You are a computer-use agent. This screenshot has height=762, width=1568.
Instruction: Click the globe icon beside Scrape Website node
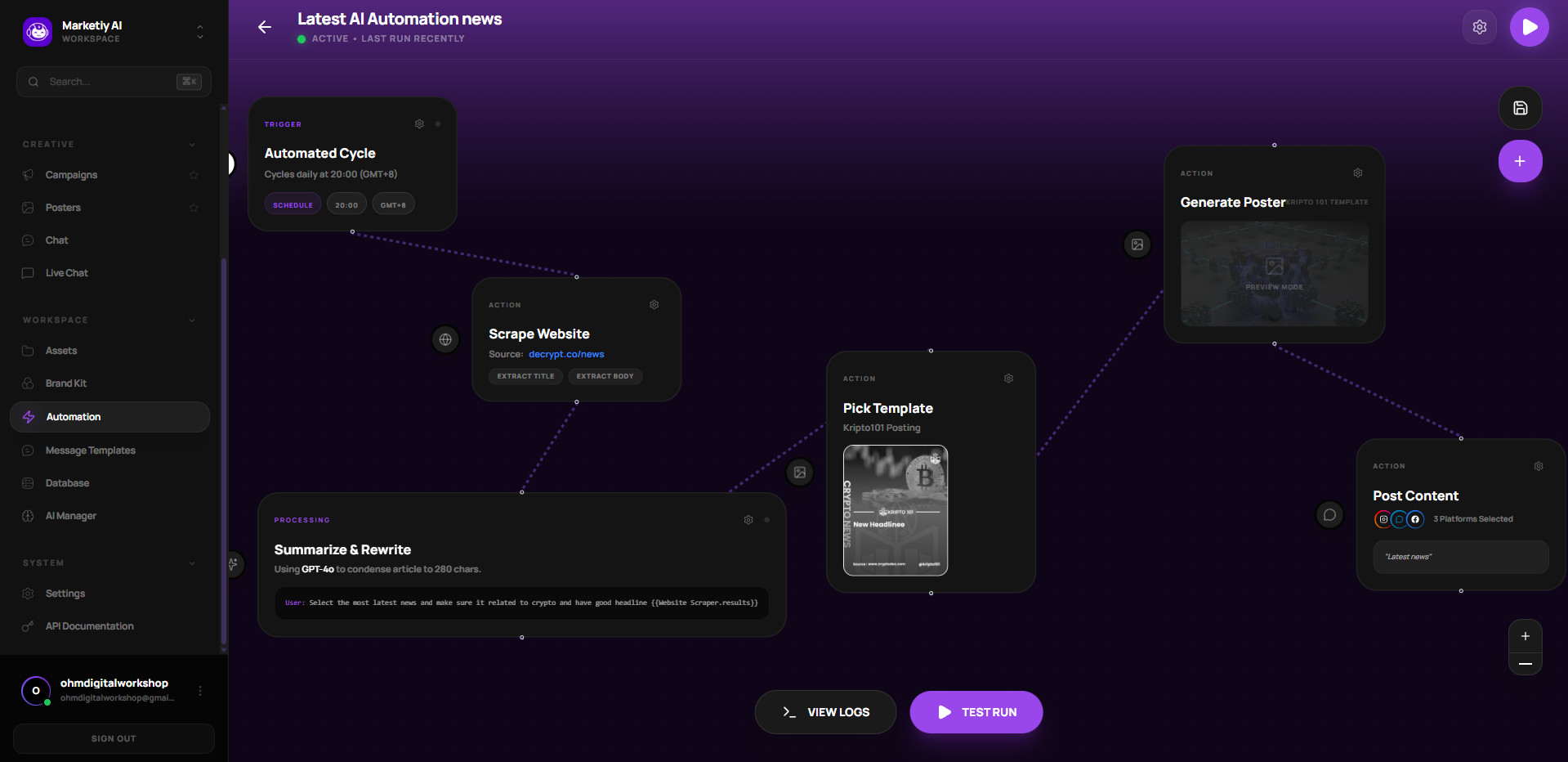[x=445, y=339]
